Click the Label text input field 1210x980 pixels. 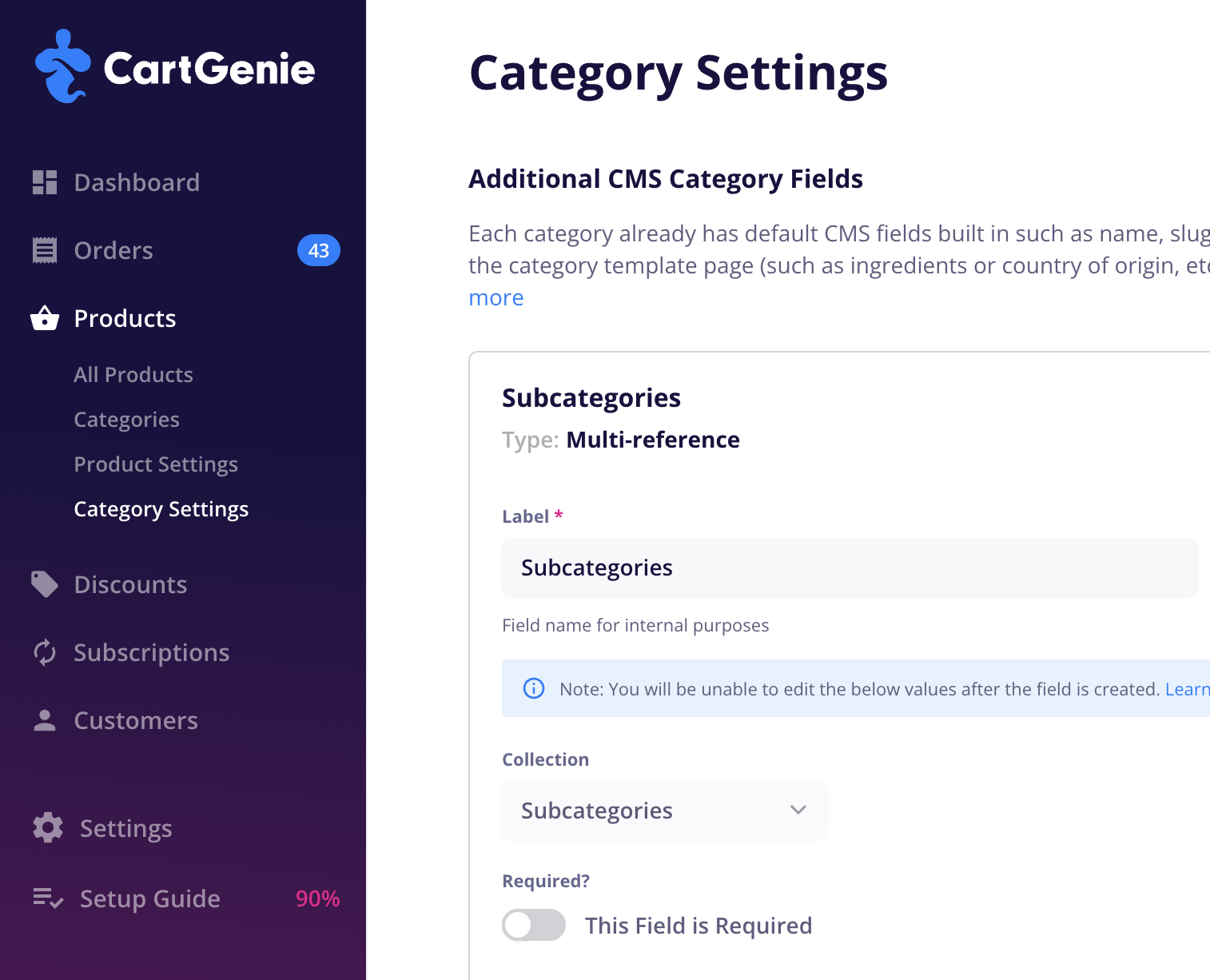pyautogui.click(x=849, y=568)
